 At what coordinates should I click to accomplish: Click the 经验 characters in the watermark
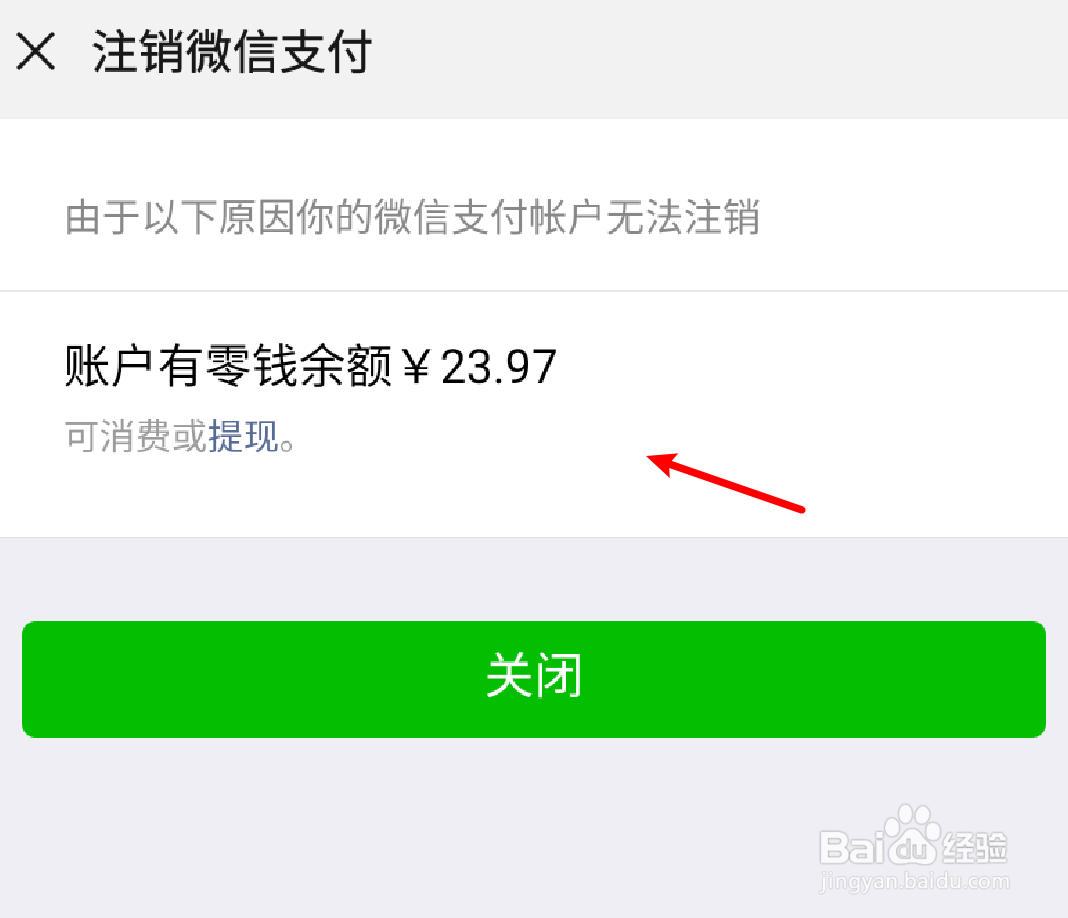tap(975, 848)
